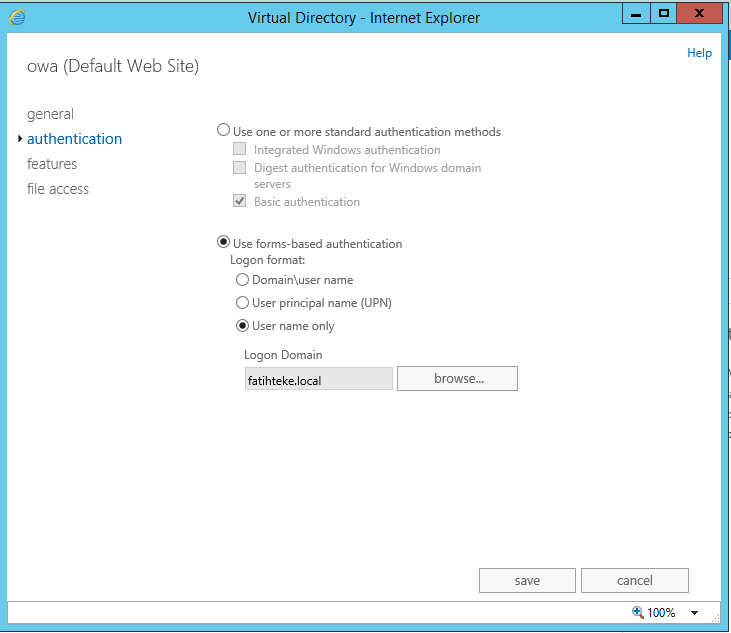The width and height of the screenshot is (731, 633).
Task: Click the owa (Default Web Site) heading
Action: point(113,66)
